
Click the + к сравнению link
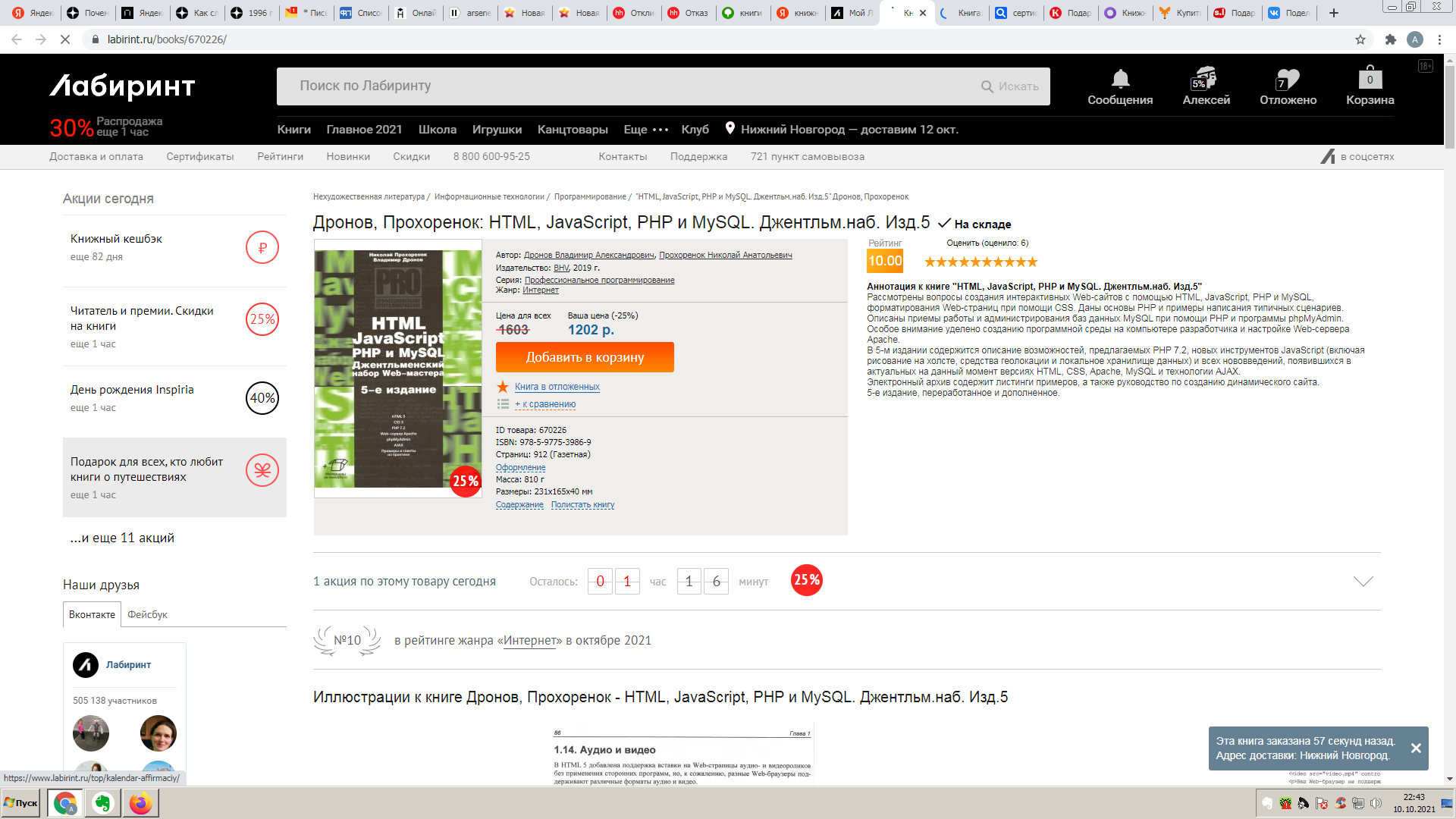coord(545,404)
